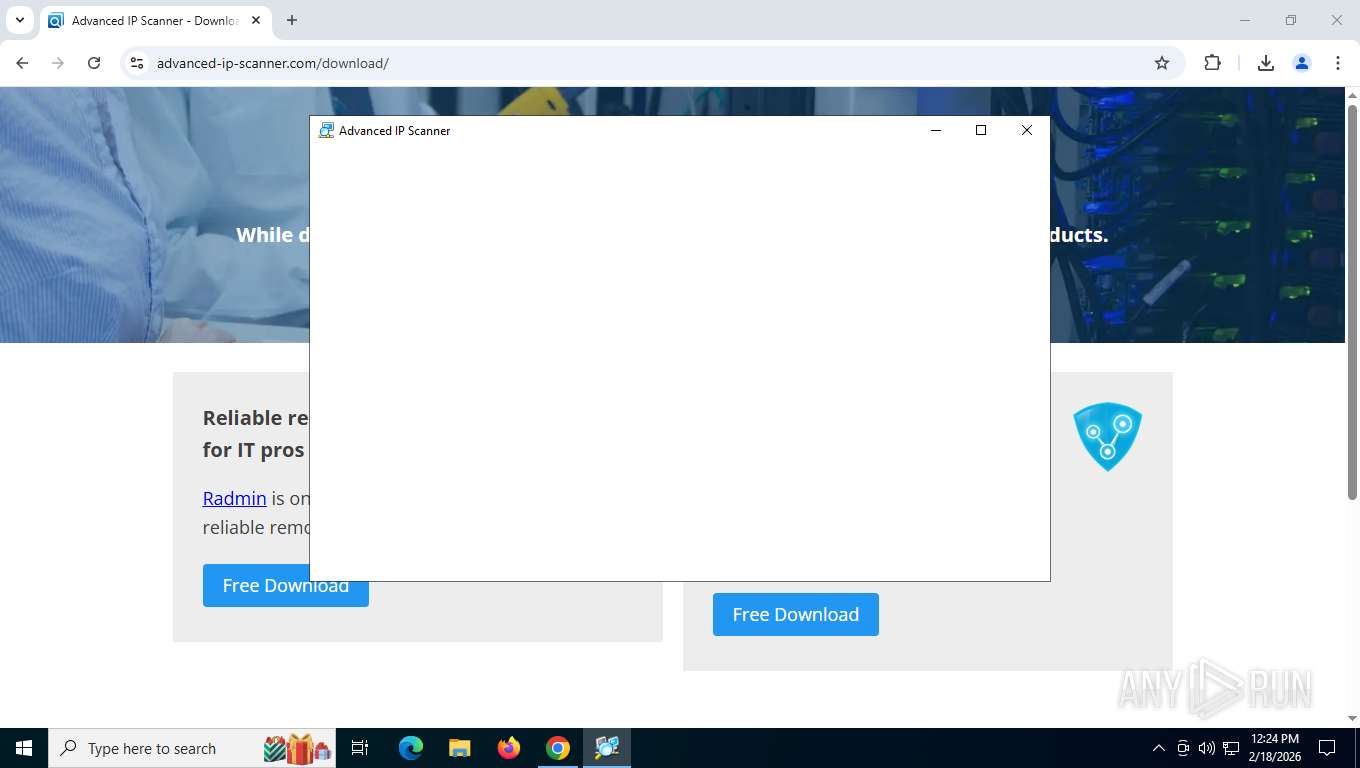The width and height of the screenshot is (1360, 768).
Task: Close the Advanced IP Scanner dialog window
Action: (x=1026, y=130)
